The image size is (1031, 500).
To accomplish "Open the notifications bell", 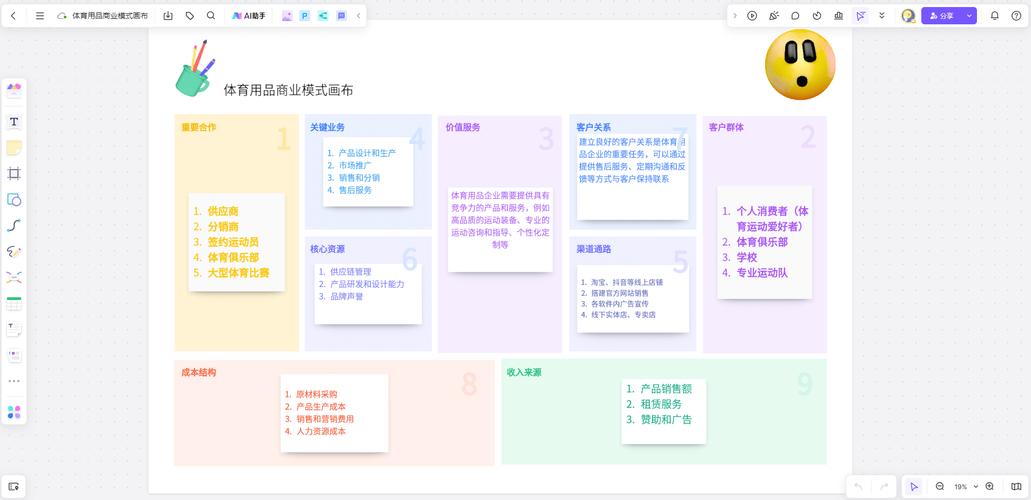I will 995,16.
